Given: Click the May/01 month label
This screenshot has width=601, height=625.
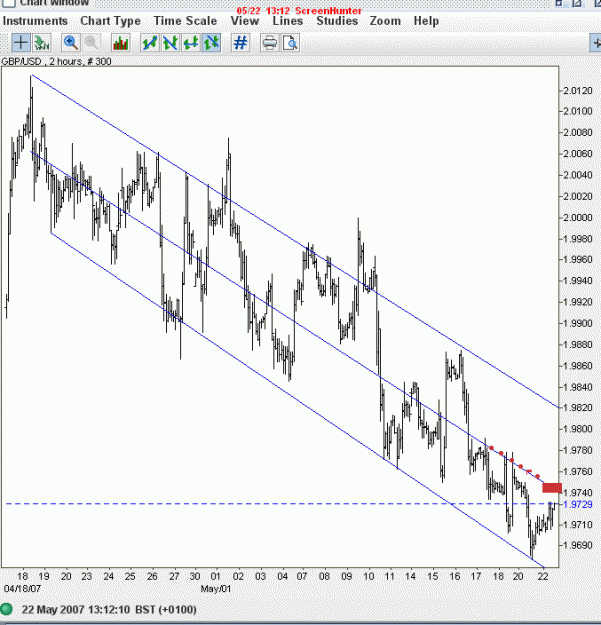Looking at the screenshot, I should click(x=216, y=588).
